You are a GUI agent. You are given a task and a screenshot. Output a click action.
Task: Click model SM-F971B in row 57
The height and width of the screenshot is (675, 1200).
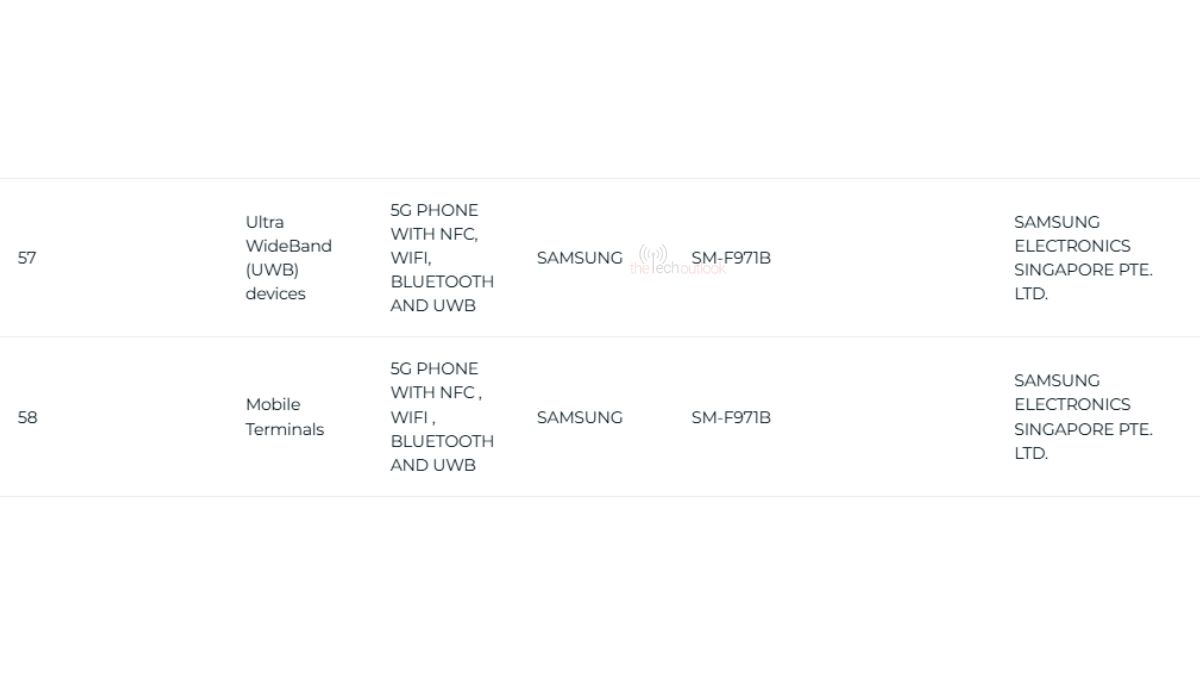(731, 258)
